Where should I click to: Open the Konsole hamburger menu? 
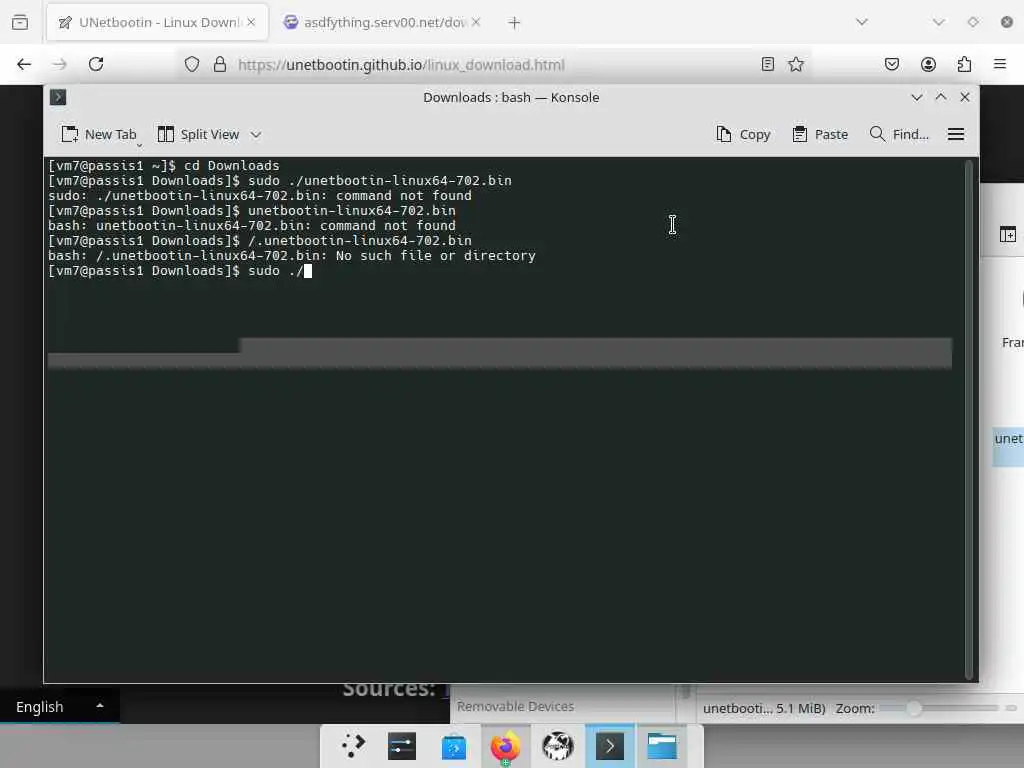pyautogui.click(x=956, y=135)
